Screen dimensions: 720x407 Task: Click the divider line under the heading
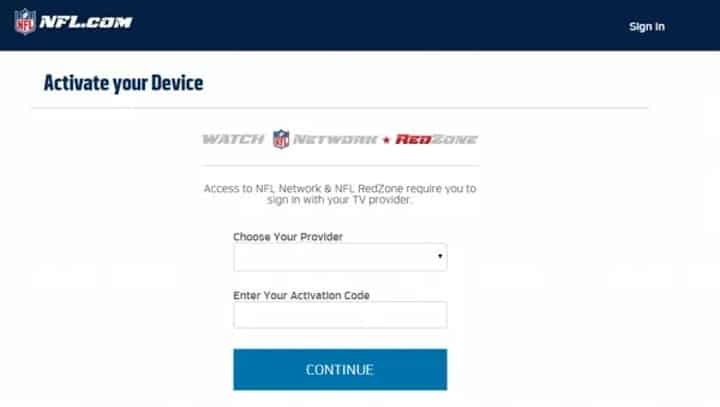340,108
